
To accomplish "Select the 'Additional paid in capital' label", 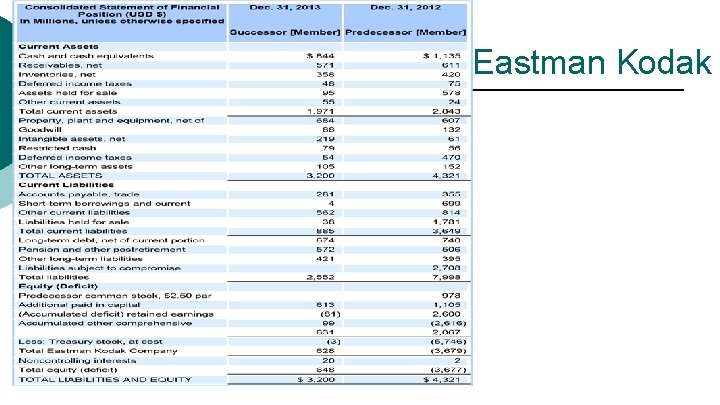I will (x=79, y=305).
